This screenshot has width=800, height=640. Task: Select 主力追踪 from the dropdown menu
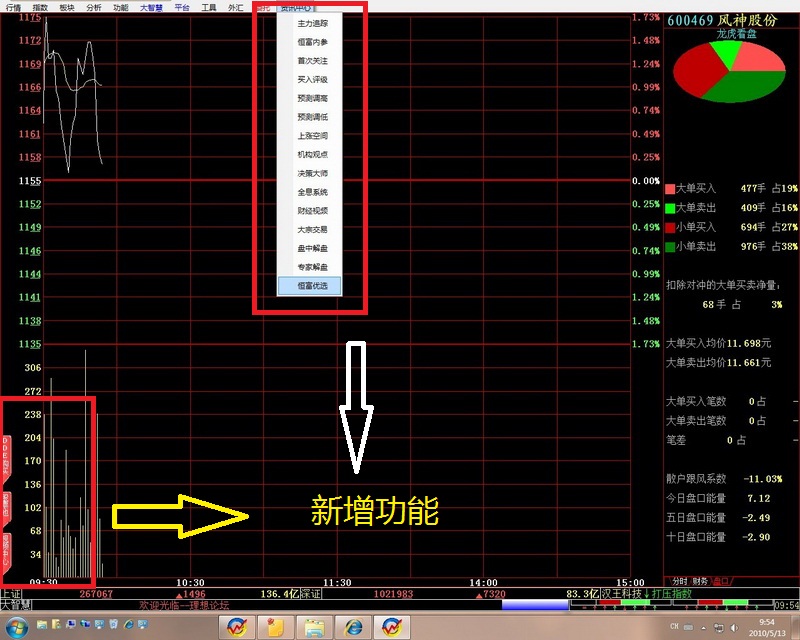[x=310, y=23]
